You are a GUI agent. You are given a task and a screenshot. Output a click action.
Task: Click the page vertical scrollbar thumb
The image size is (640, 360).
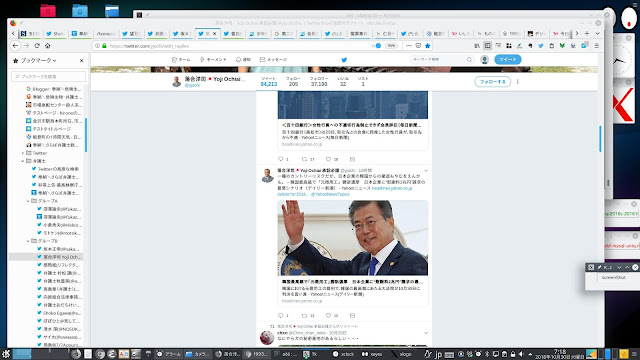click(600, 139)
